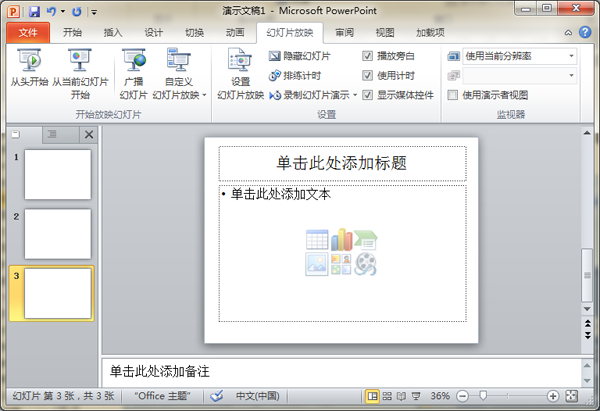This screenshot has height=411, width=600.
Task: Go to previous slide double-arrow button
Action: 587,324
